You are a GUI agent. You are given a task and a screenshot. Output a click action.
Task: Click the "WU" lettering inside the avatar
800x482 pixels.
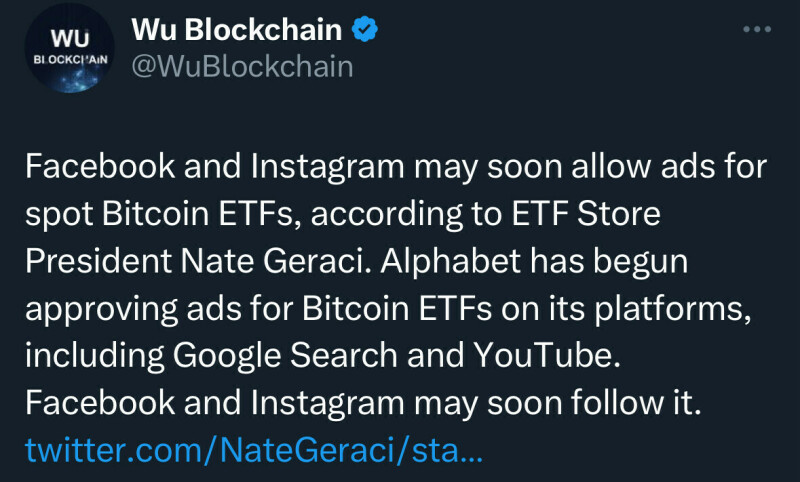[x=70, y=37]
